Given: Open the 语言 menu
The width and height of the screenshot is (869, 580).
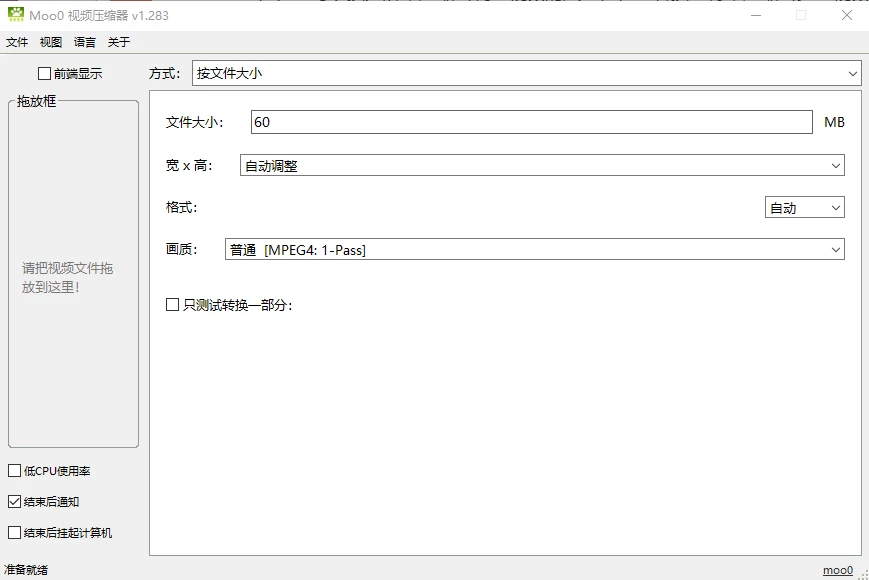Looking at the screenshot, I should [85, 42].
